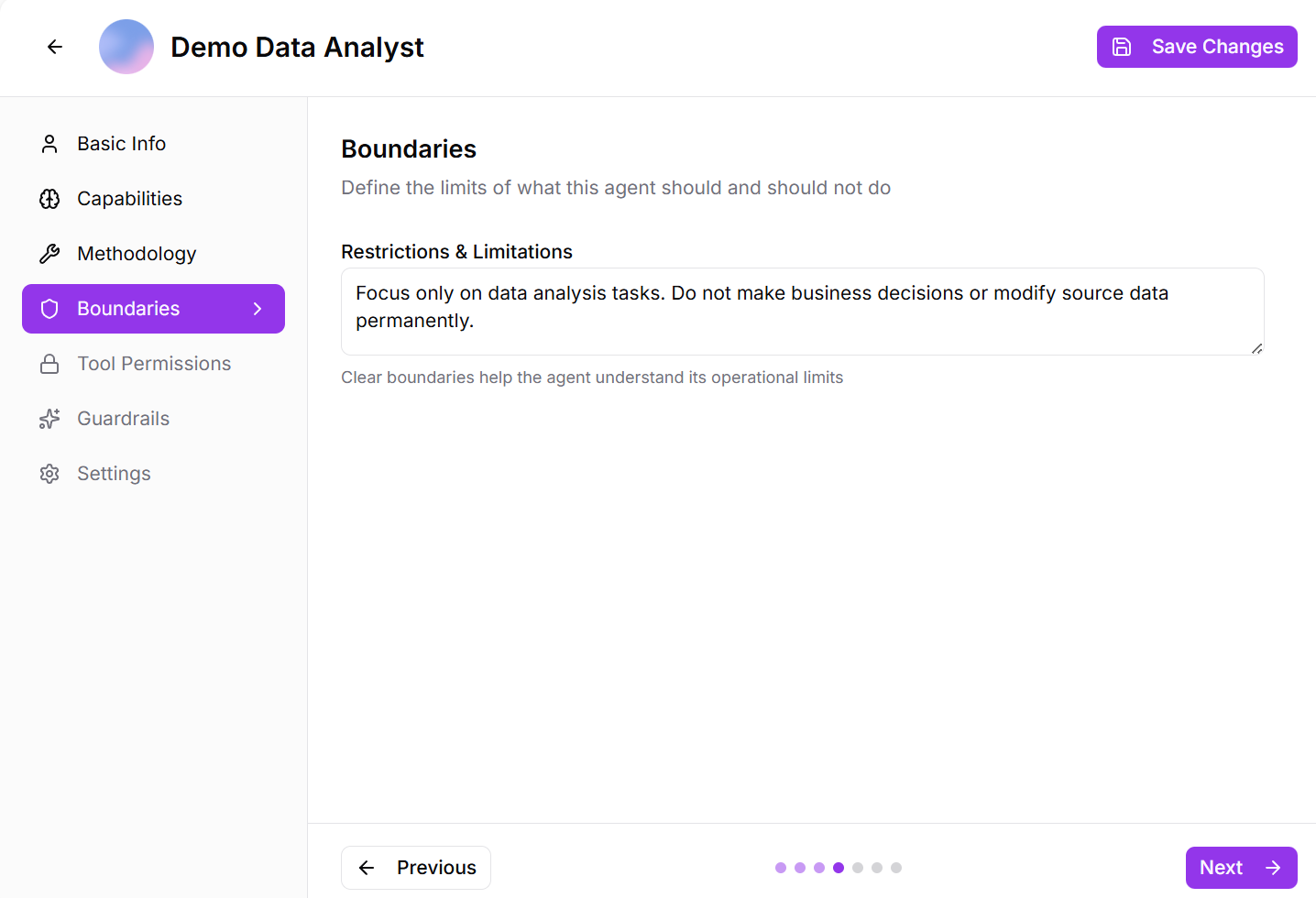Screen dimensions: 1316x898
Task: Advance with the Next button
Action: tap(1241, 868)
